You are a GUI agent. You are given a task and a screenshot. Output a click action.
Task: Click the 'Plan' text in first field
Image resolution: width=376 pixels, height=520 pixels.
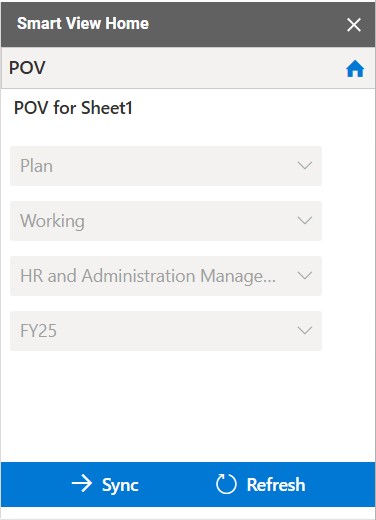pyautogui.click(x=36, y=166)
